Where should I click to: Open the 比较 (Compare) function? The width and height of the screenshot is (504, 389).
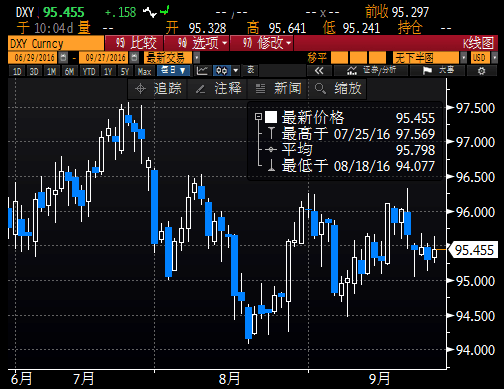[x=135, y=43]
